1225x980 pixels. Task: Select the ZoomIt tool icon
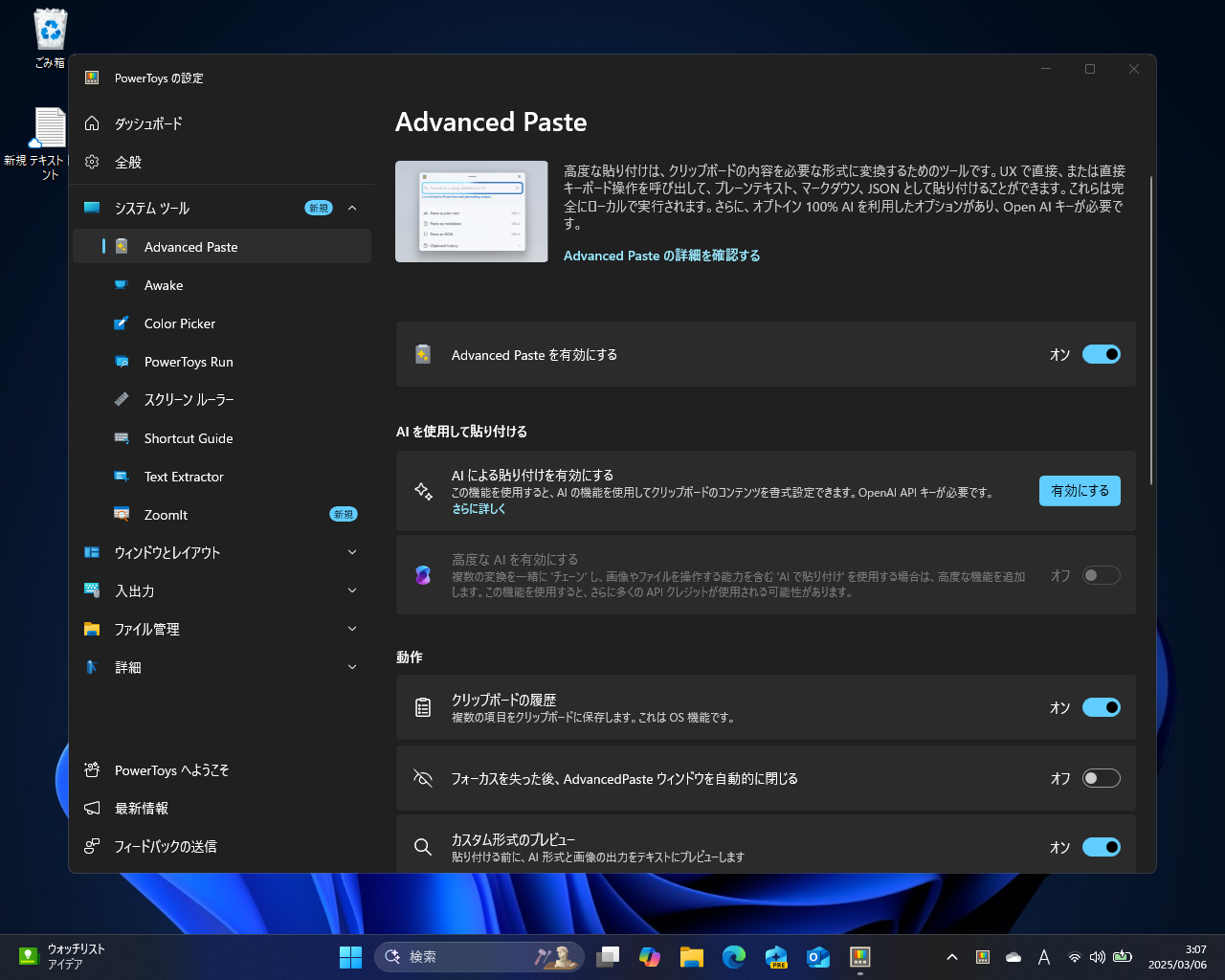(122, 514)
